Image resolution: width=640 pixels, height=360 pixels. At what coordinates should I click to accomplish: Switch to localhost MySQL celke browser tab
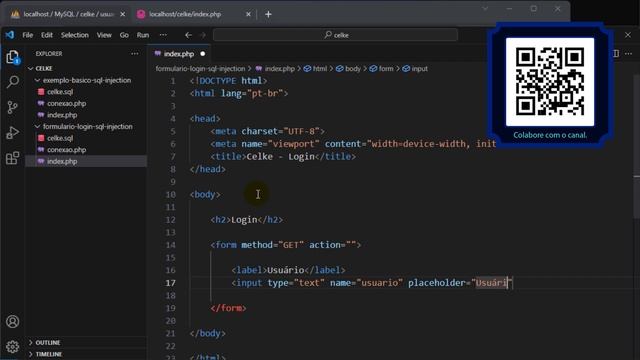(69, 14)
